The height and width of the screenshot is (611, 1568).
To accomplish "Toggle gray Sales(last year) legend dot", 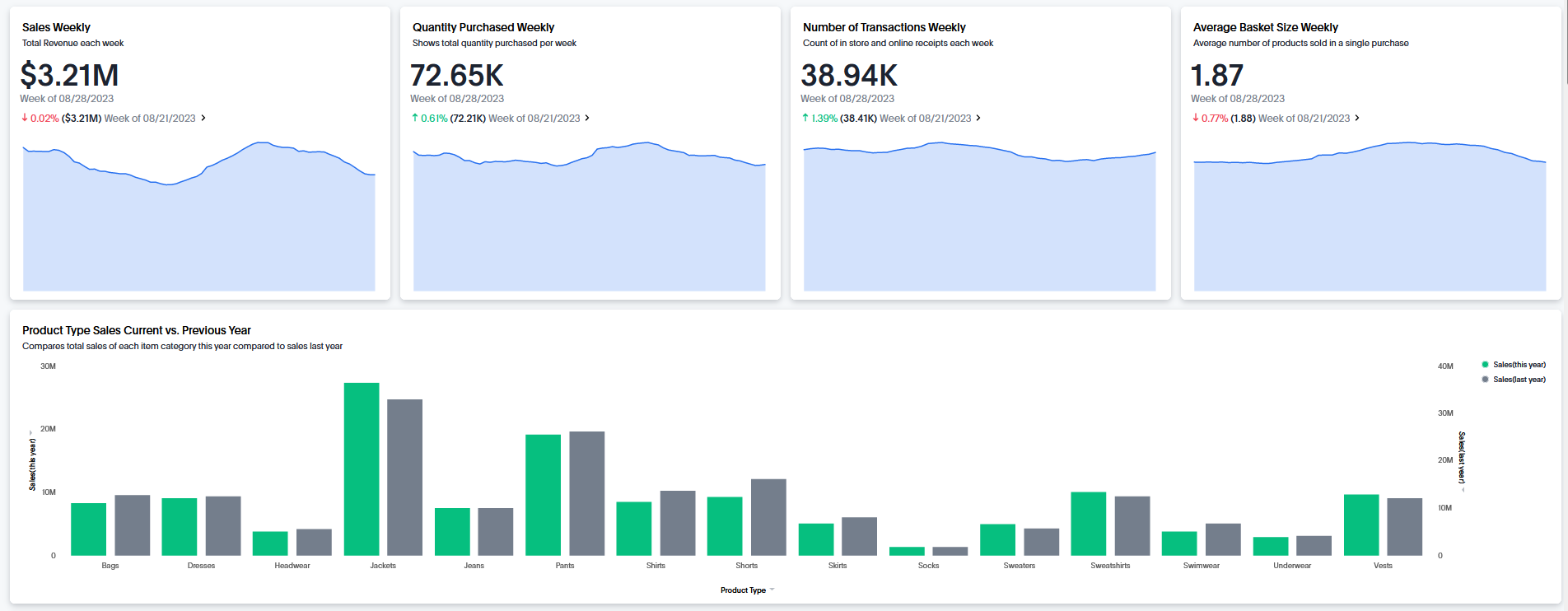I will (x=1485, y=380).
